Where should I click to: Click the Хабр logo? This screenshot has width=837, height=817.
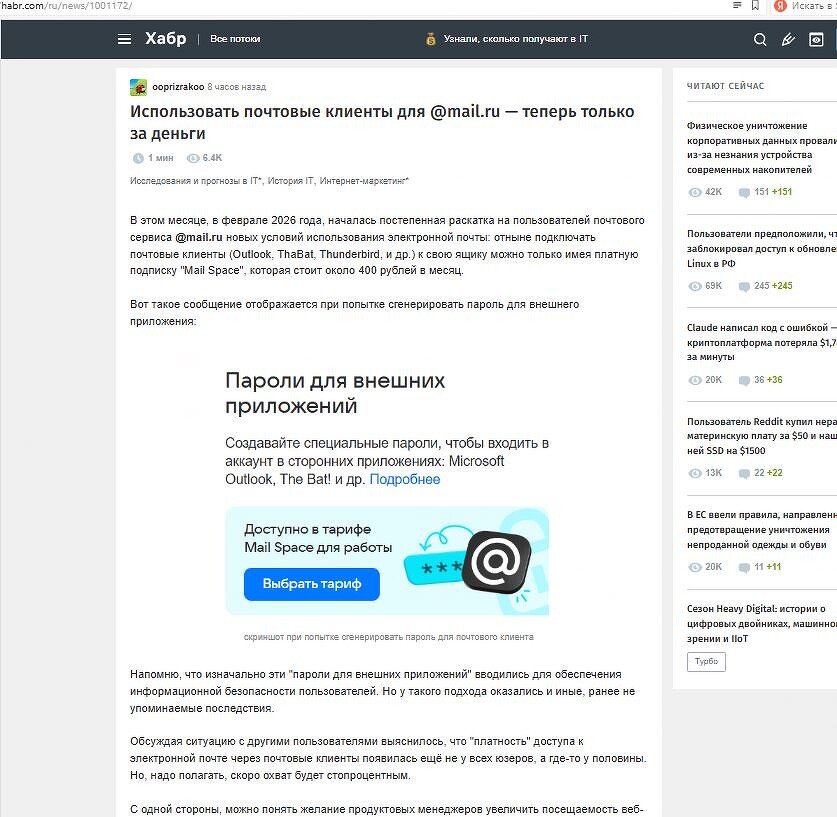point(165,39)
